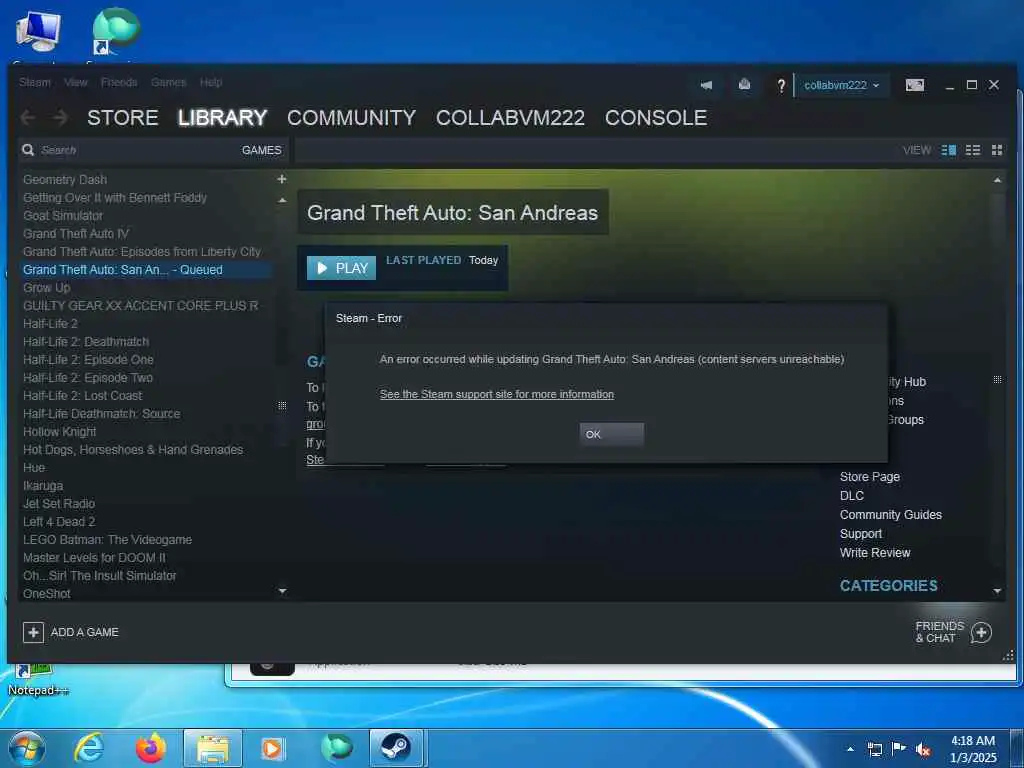This screenshot has height=768, width=1024.
Task: Go back with the left arrow
Action: click(x=27, y=118)
